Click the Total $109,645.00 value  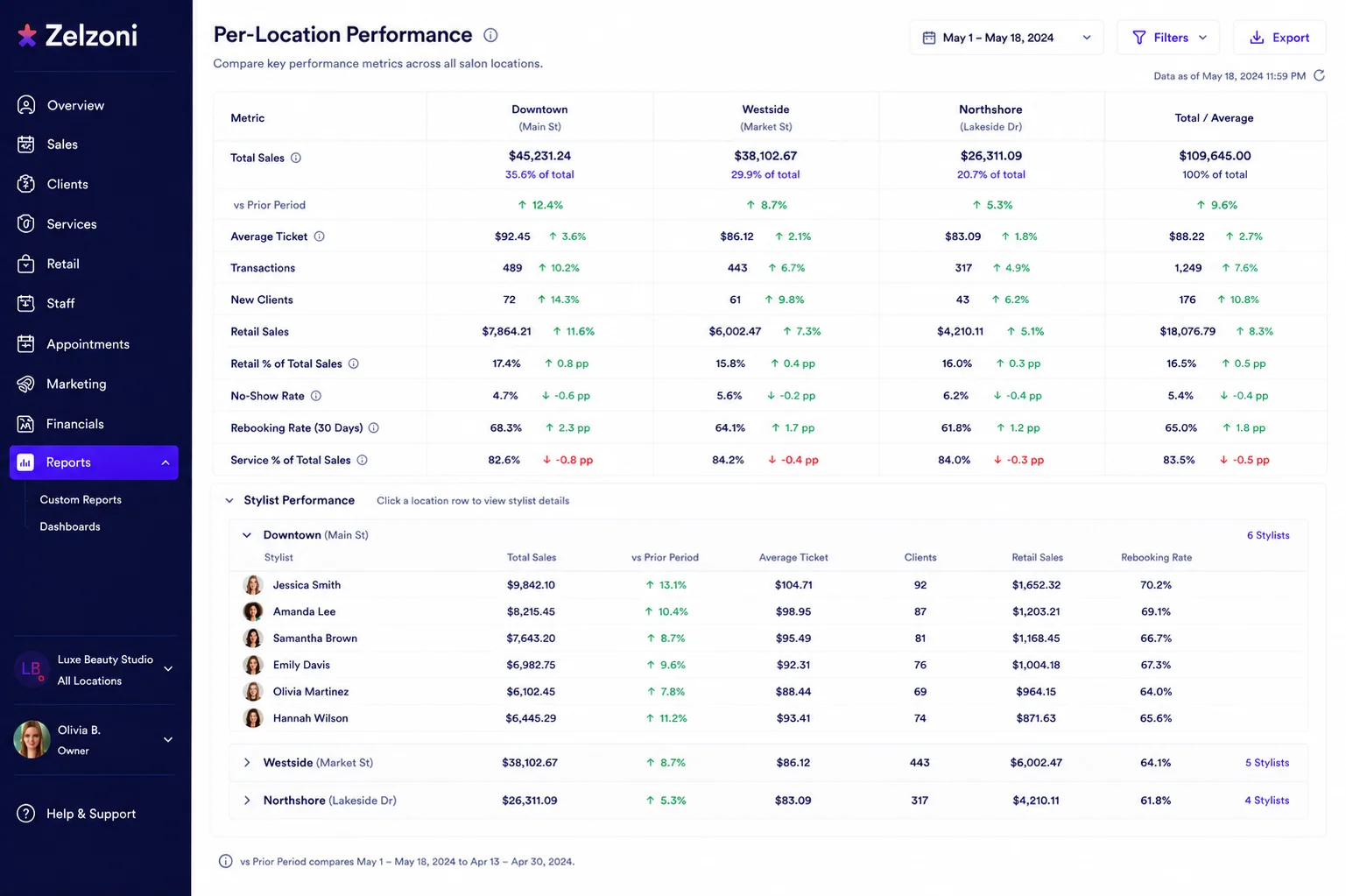pos(1215,156)
